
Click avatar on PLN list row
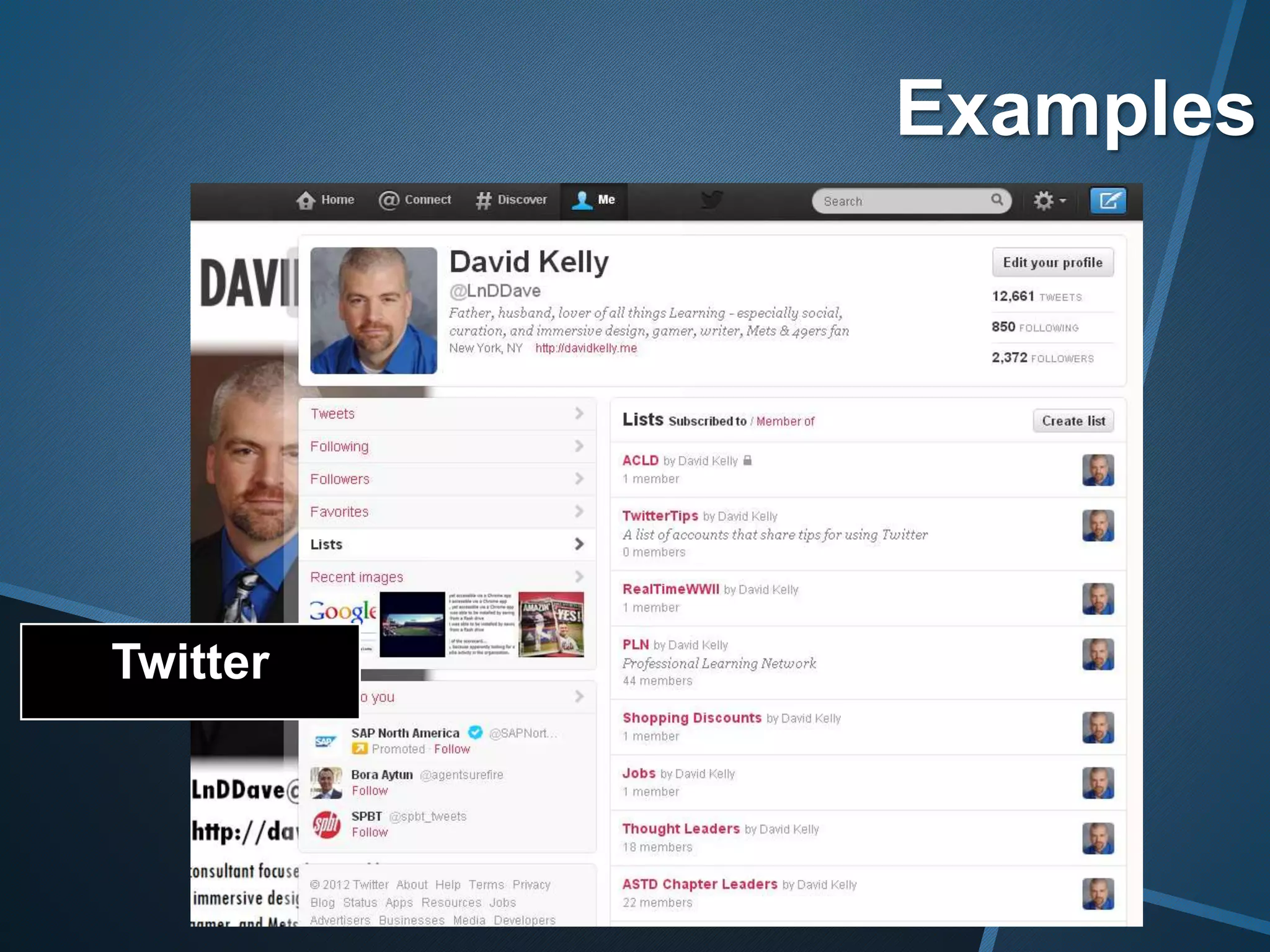pyautogui.click(x=1098, y=654)
